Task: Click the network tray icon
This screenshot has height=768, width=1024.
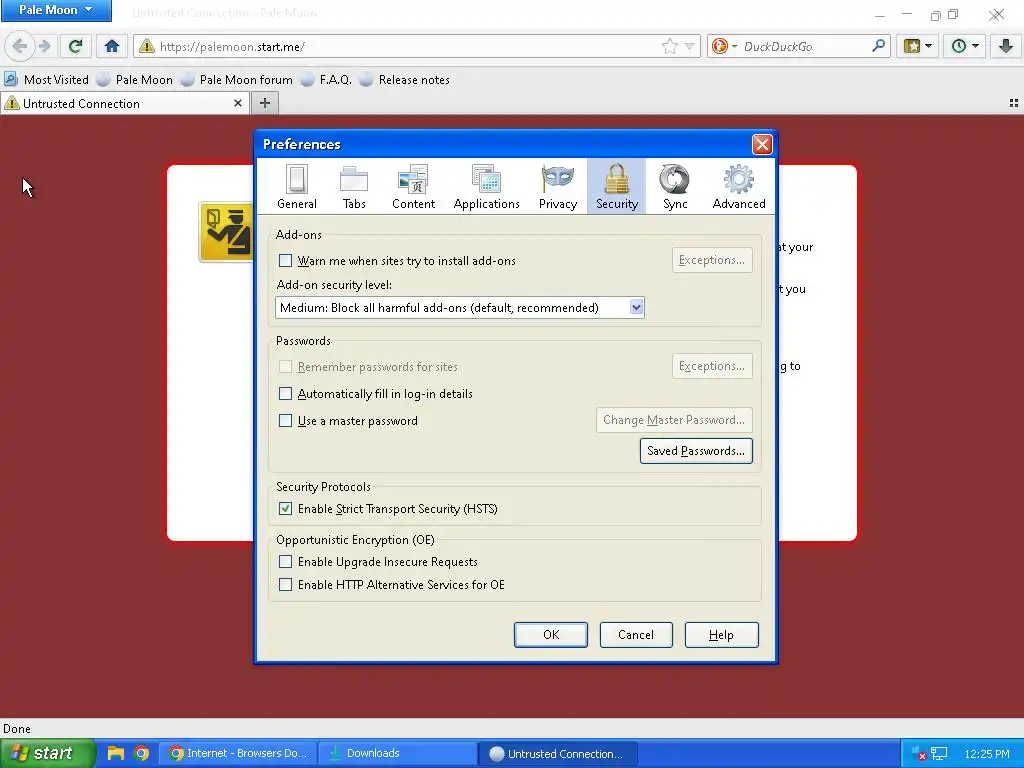Action: 939,754
